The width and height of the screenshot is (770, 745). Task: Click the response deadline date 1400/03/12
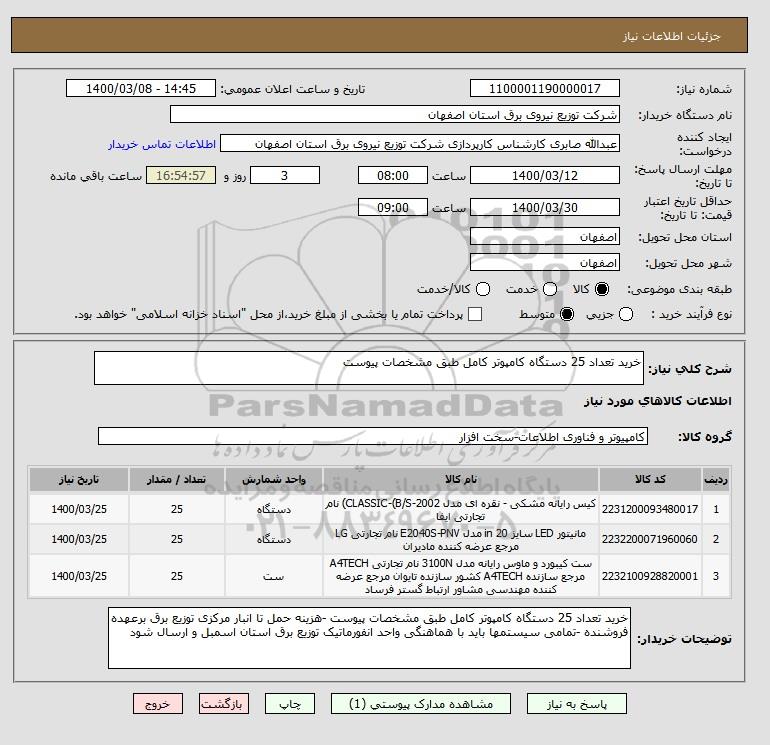tap(545, 175)
